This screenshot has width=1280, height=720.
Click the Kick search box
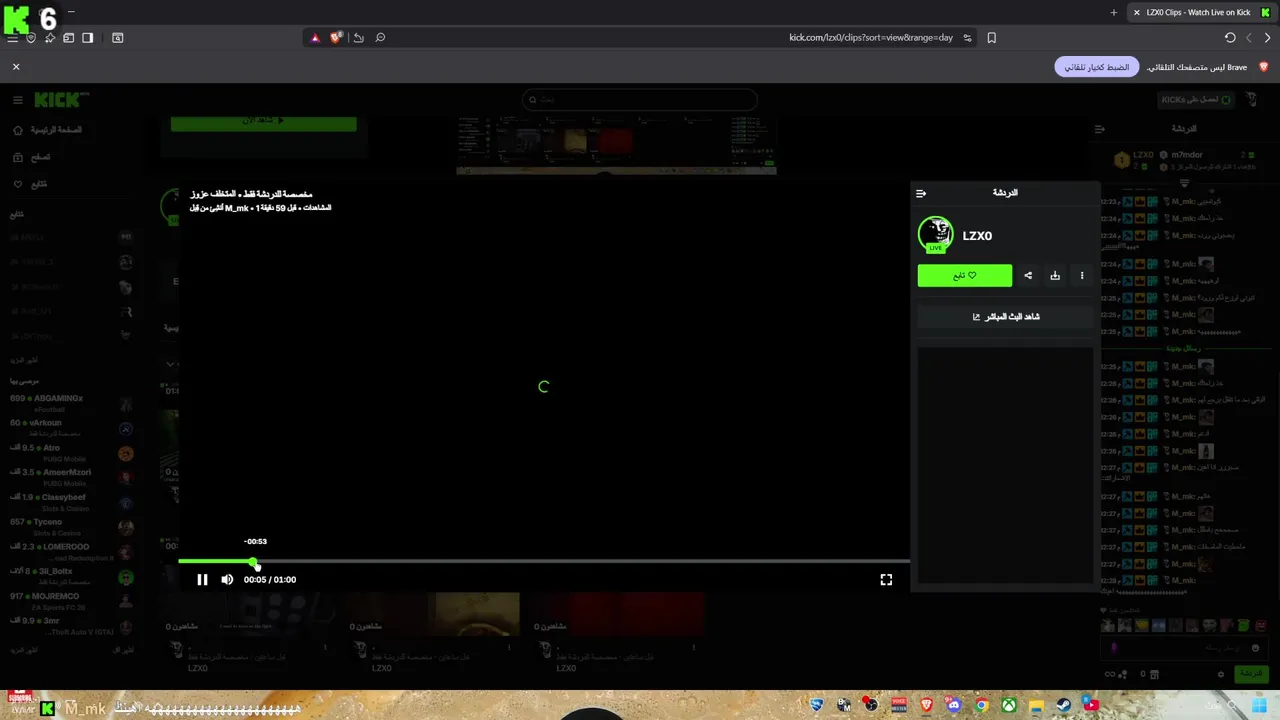pyautogui.click(x=640, y=100)
